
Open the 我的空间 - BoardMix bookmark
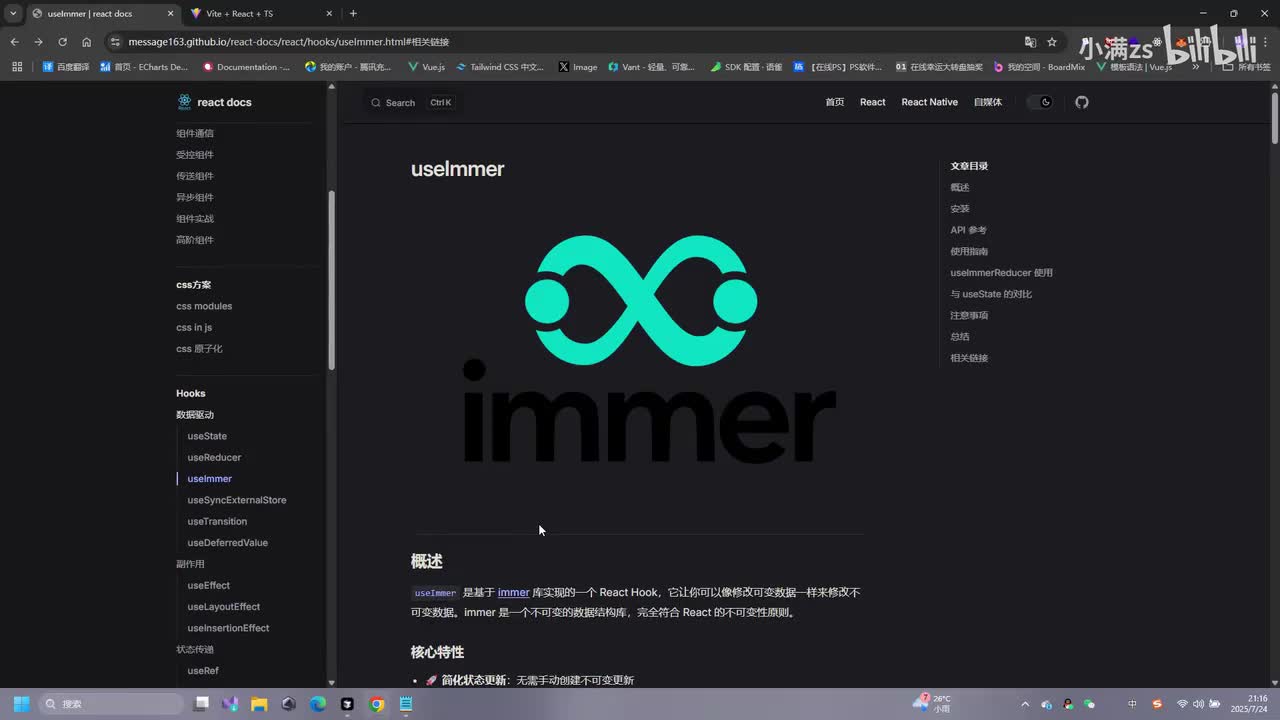(x=1039, y=67)
